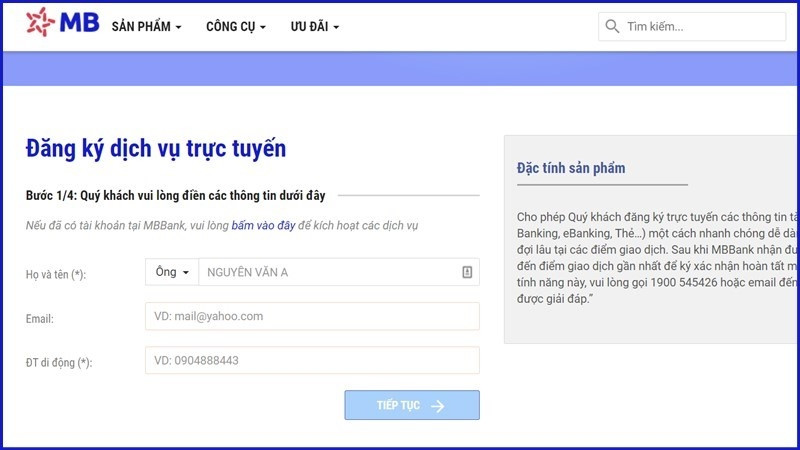Click the contact card icon in name field

[467, 272]
